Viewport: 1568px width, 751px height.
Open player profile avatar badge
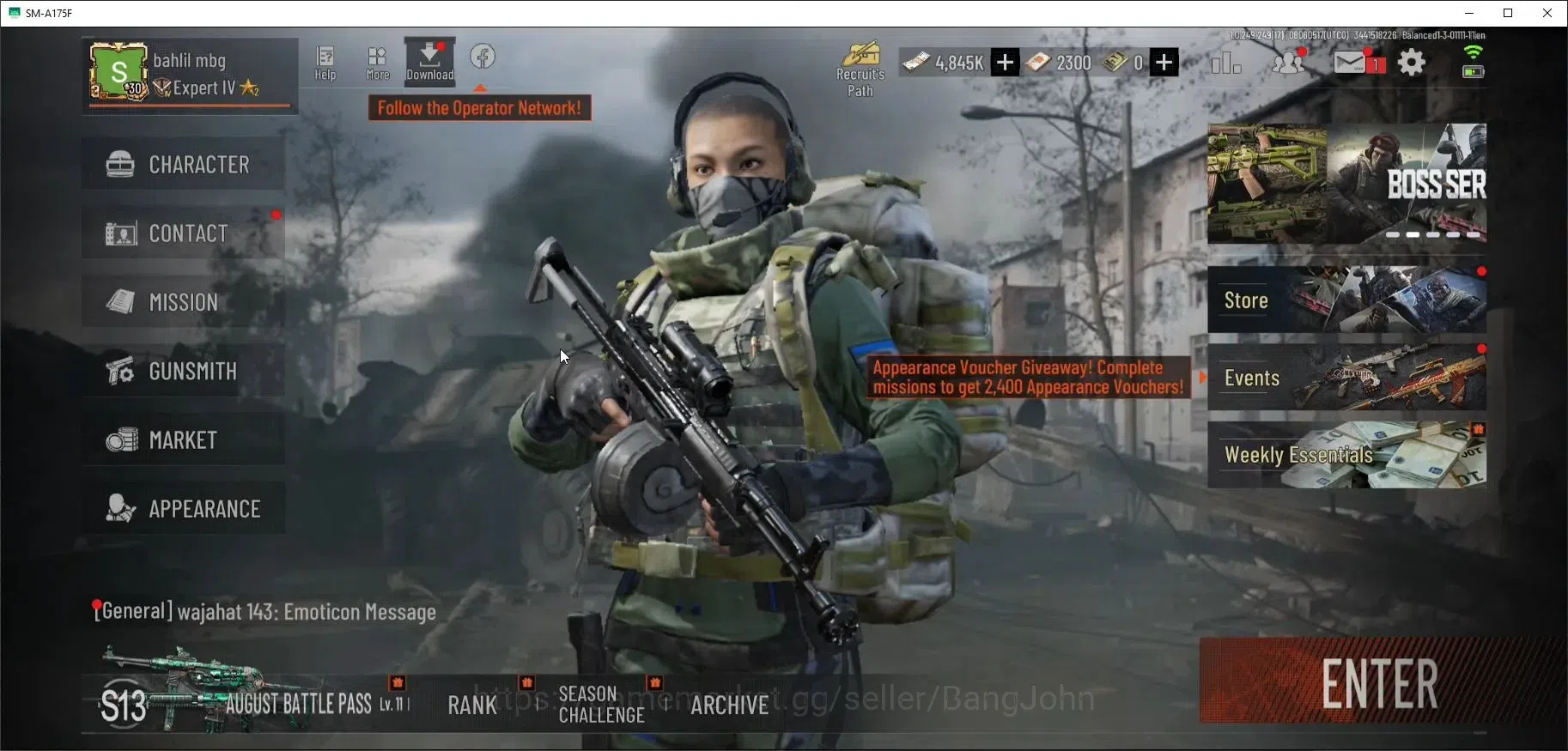pos(119,72)
